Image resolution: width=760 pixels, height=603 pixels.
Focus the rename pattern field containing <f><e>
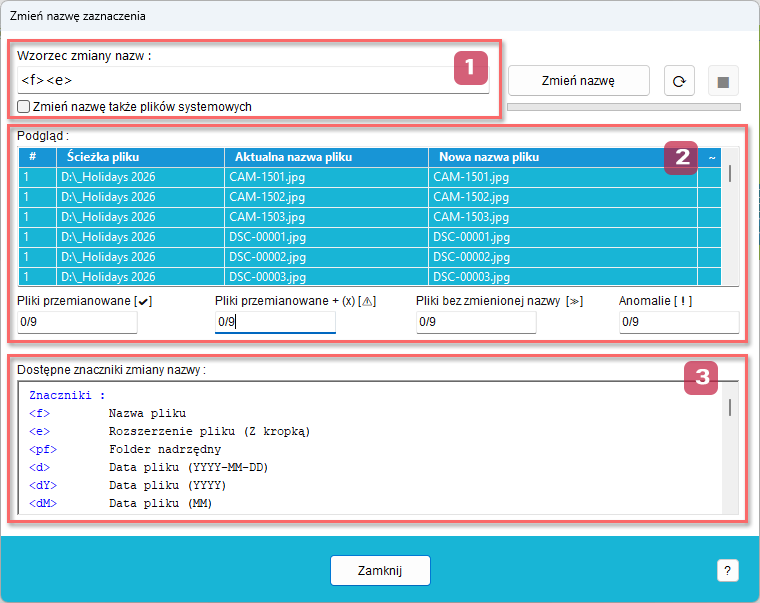[x=253, y=80]
